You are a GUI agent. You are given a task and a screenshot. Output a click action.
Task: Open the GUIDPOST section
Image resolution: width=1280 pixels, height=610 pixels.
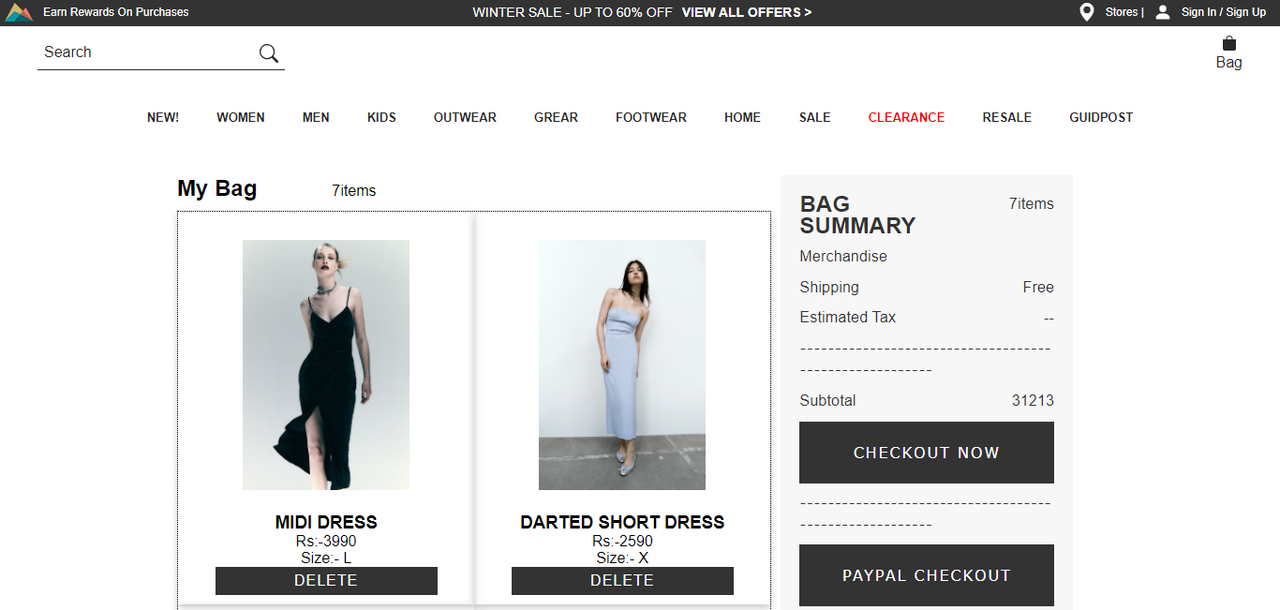(1101, 117)
